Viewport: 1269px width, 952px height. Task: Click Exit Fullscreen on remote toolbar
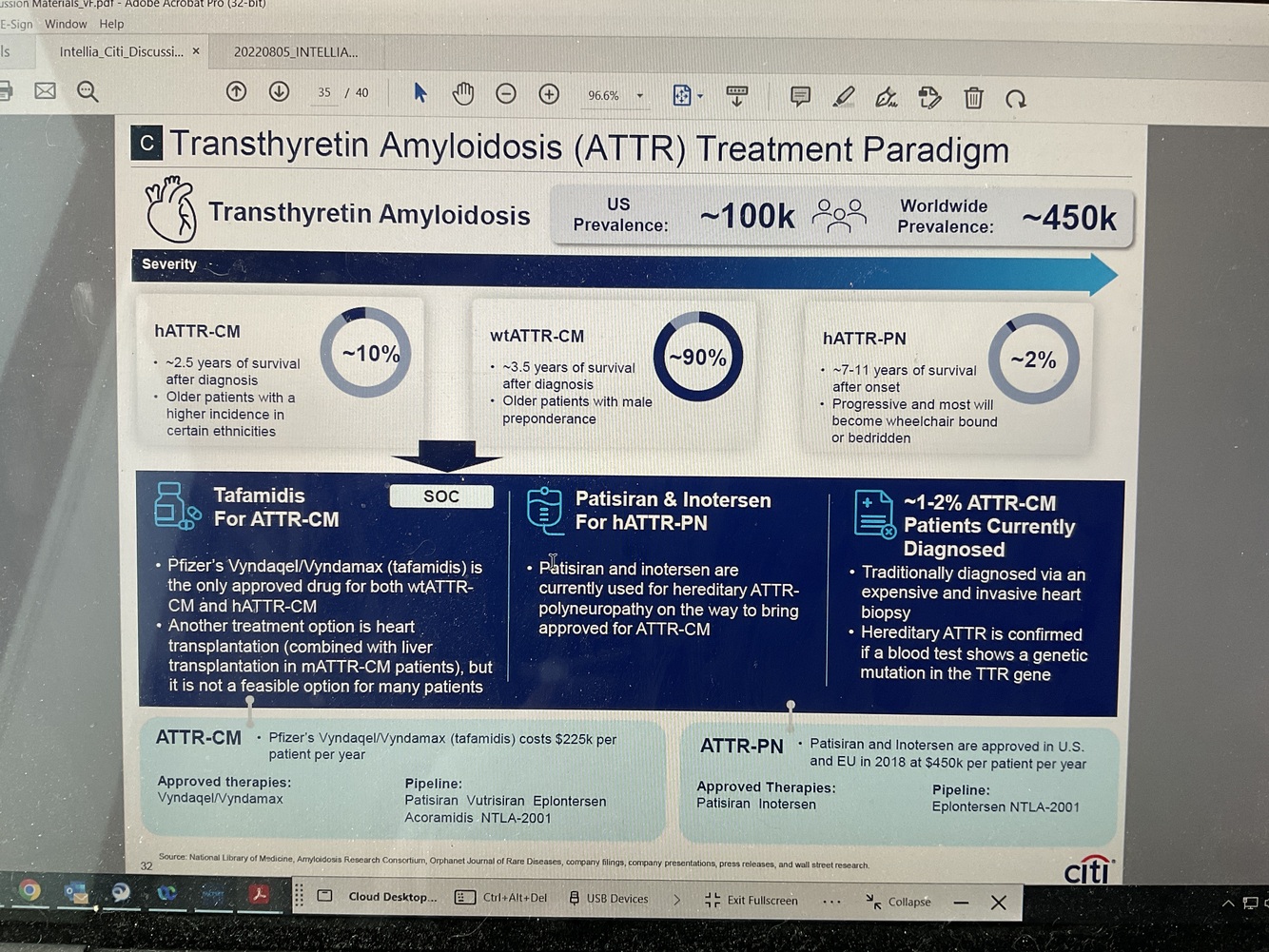752,901
